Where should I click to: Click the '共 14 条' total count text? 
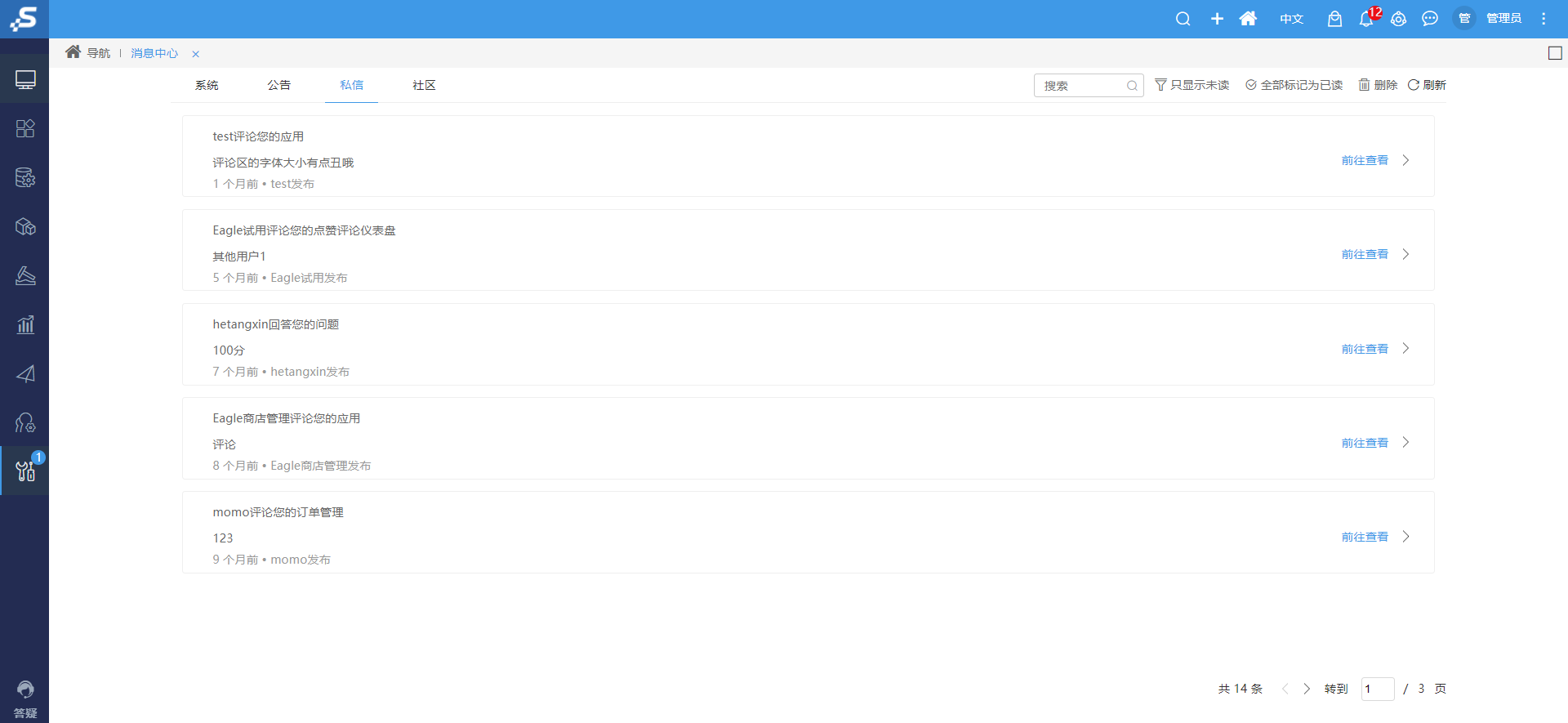coord(1241,689)
